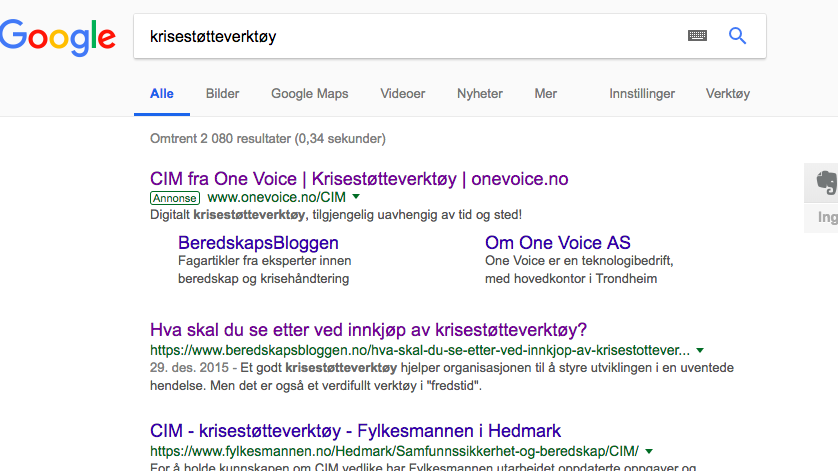The image size is (838, 471).
Task: Open Innstillinger menu
Action: tap(642, 94)
